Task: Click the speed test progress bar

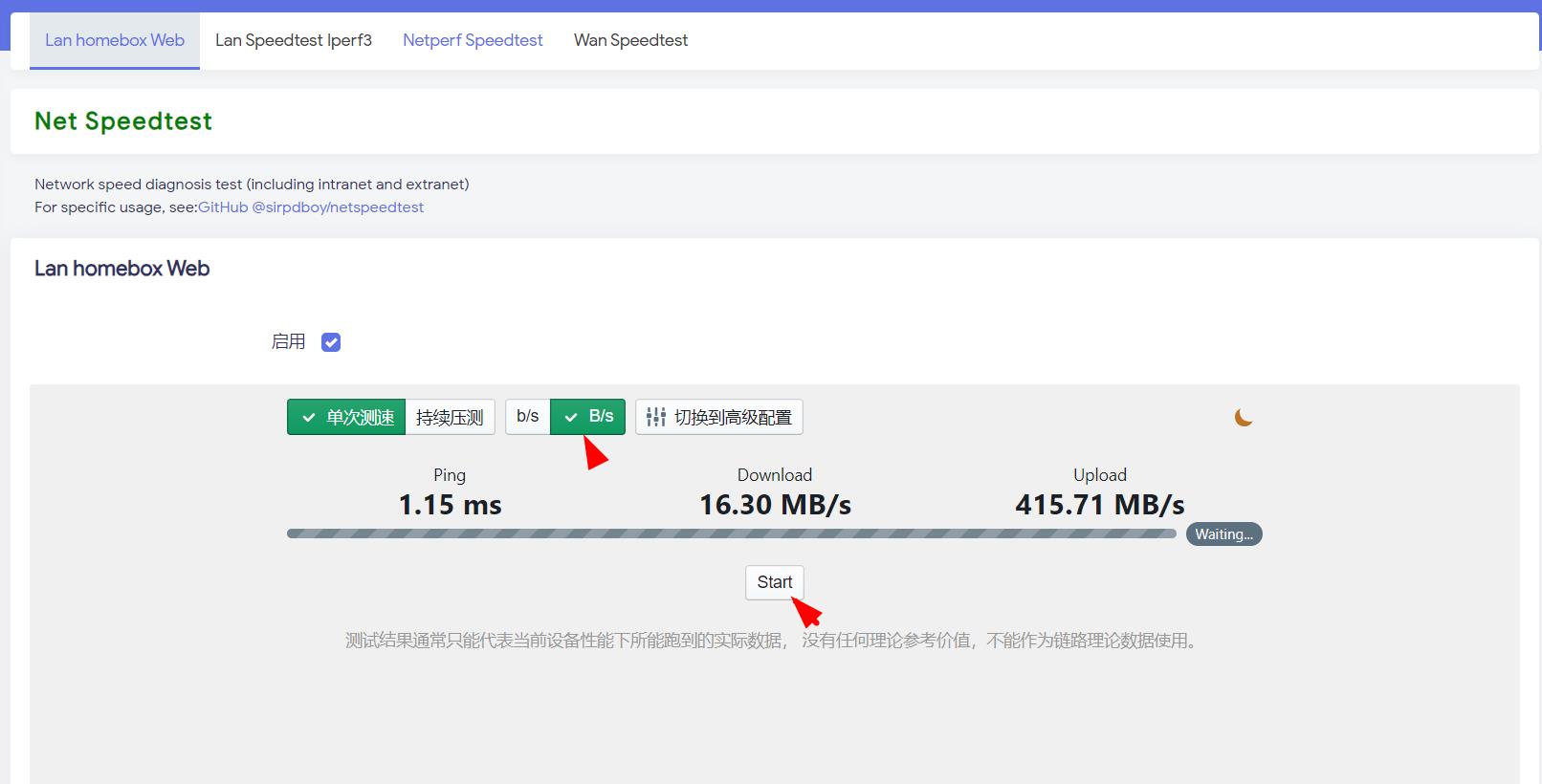Action: pos(732,534)
